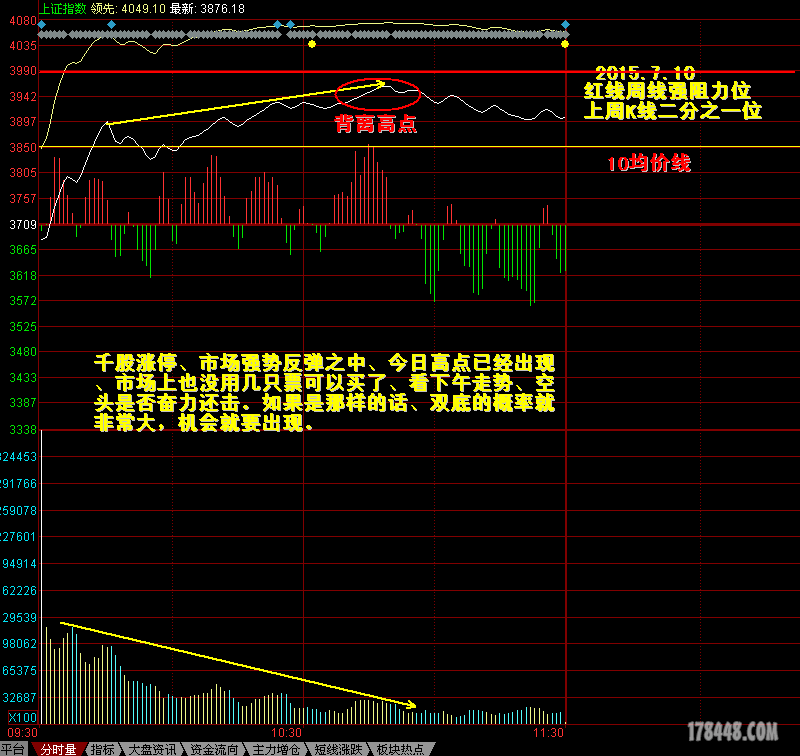This screenshot has height=756, width=800.
Task: Click the blue diamond marker above 11:30 line
Action: [x=565, y=24]
